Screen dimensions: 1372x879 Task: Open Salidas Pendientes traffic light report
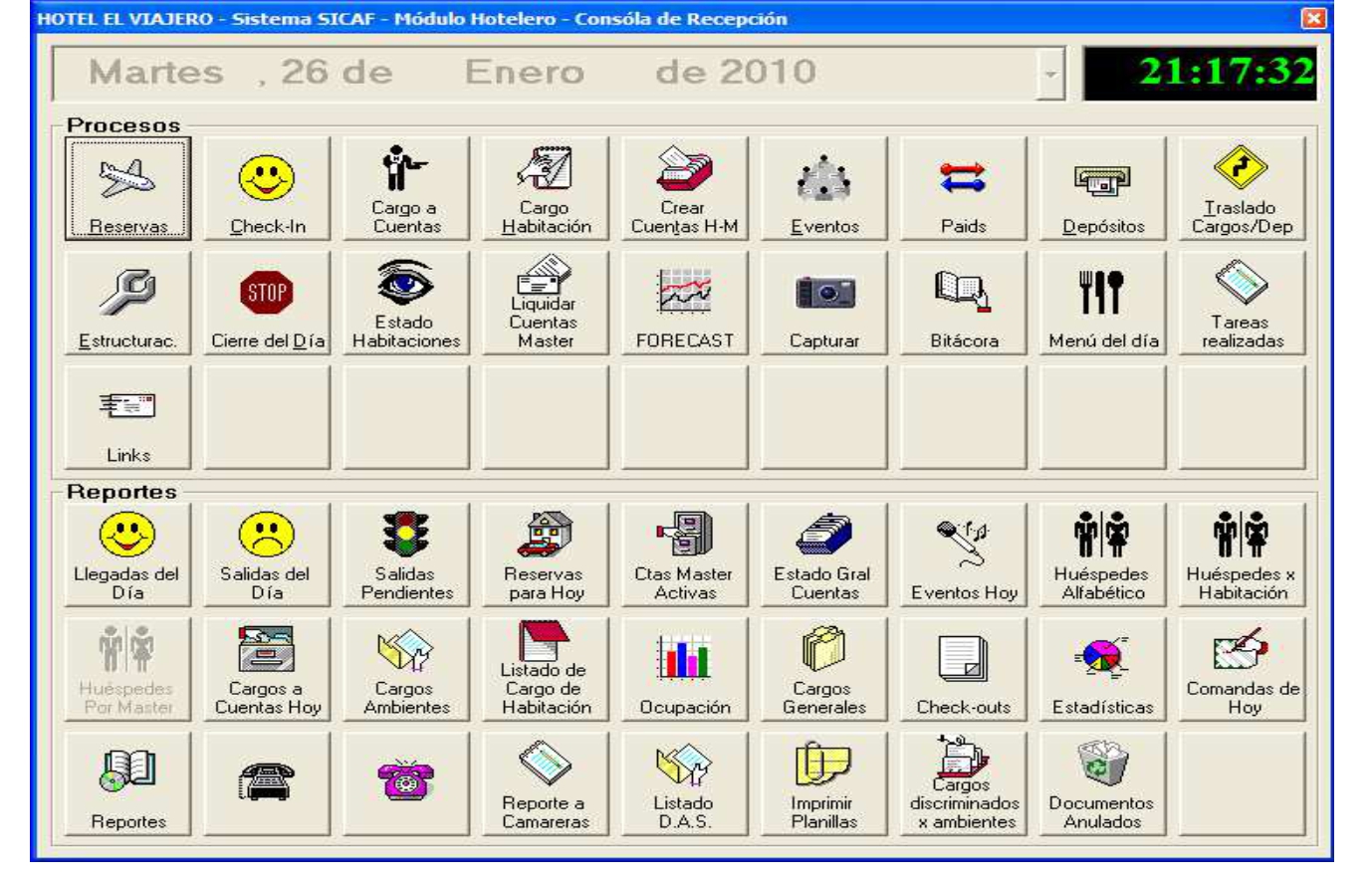pyautogui.click(x=406, y=555)
